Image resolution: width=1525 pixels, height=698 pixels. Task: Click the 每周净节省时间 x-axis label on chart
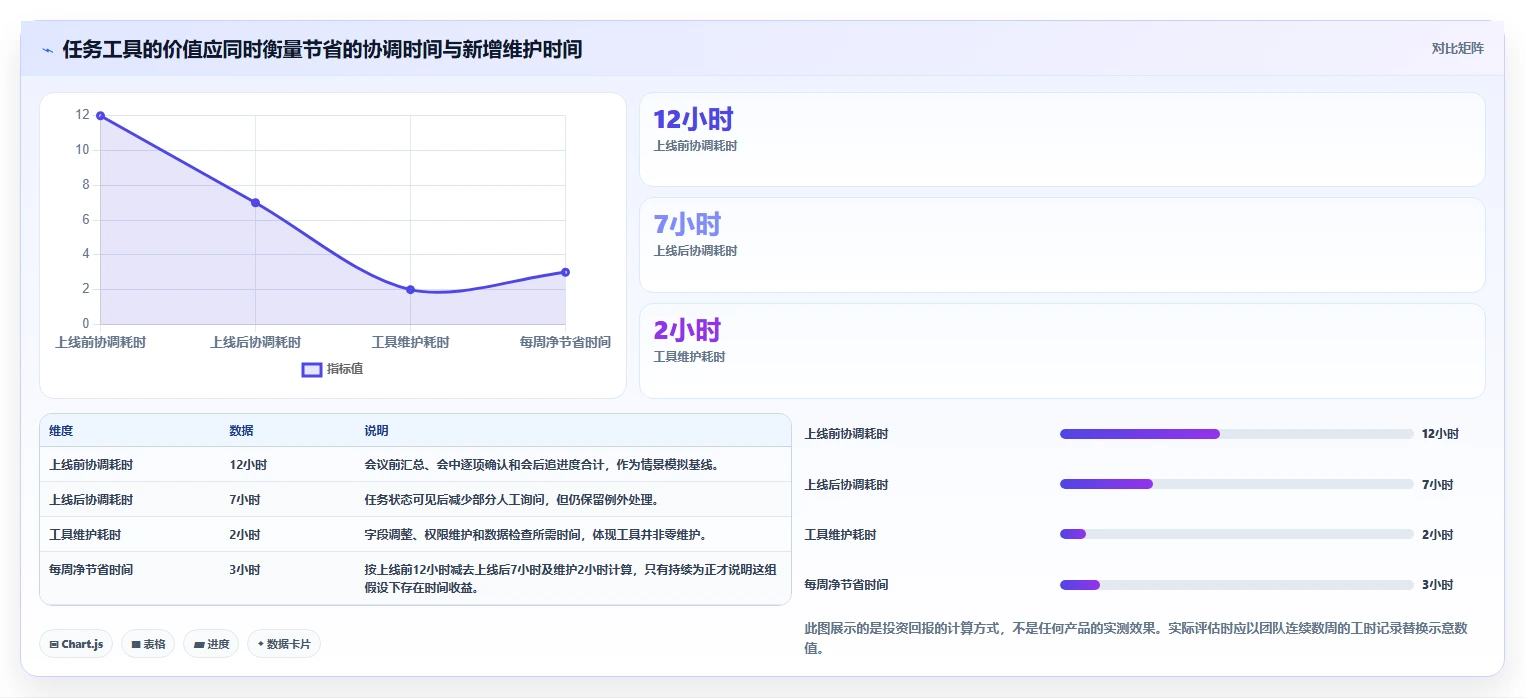(565, 342)
